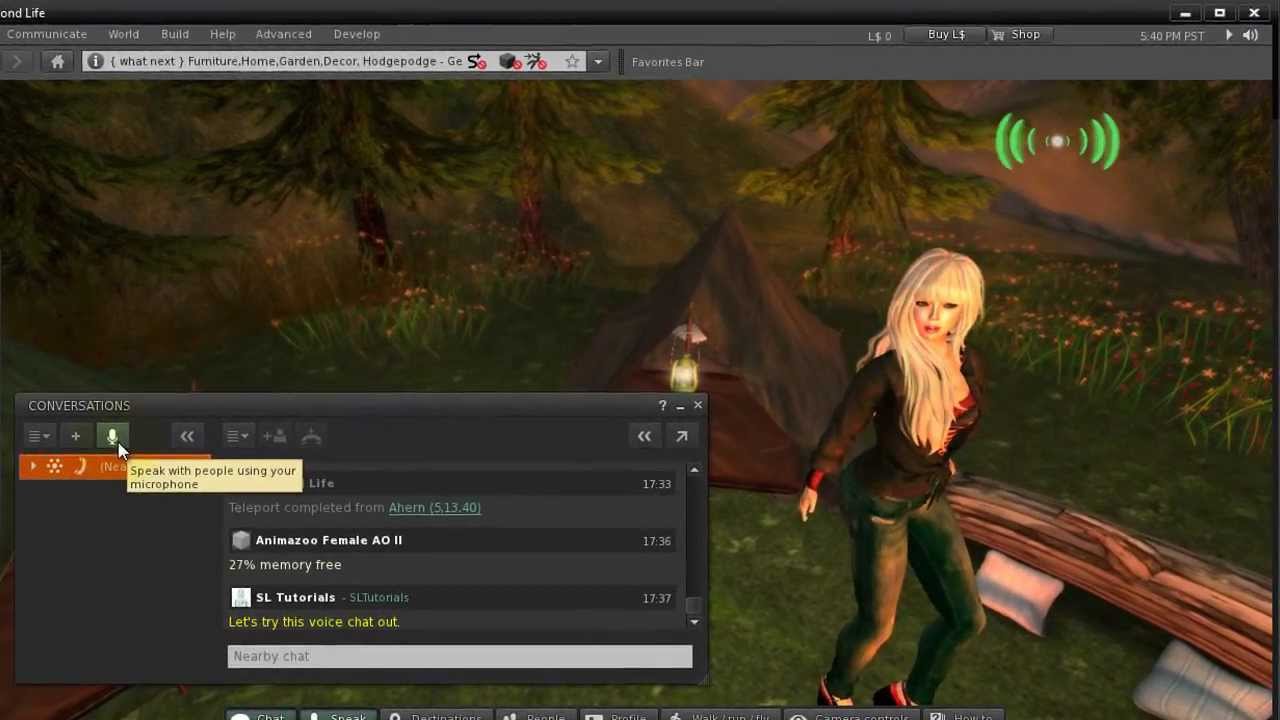Viewport: 1280px width, 720px height.
Task: Click the '27% memory free' message
Action: pyautogui.click(x=285, y=565)
